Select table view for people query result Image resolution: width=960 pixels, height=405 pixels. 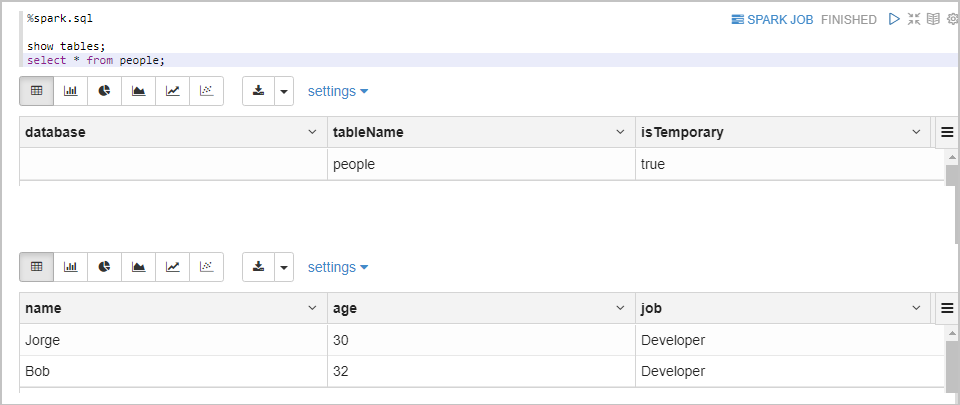point(37,267)
